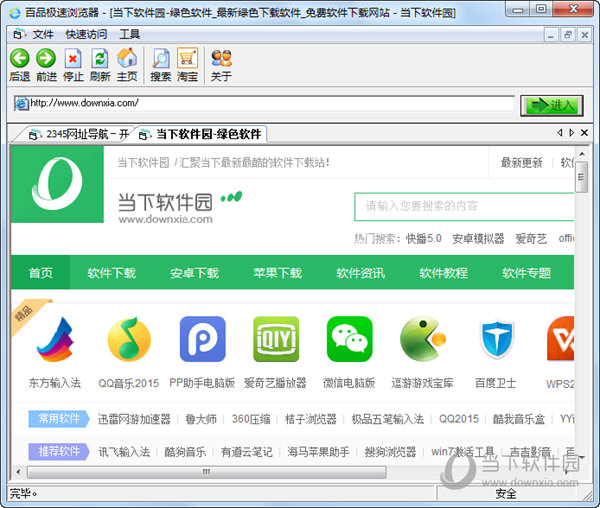Click the Forward (前进) arrow icon
The width and height of the screenshot is (600, 508).
coord(46,59)
